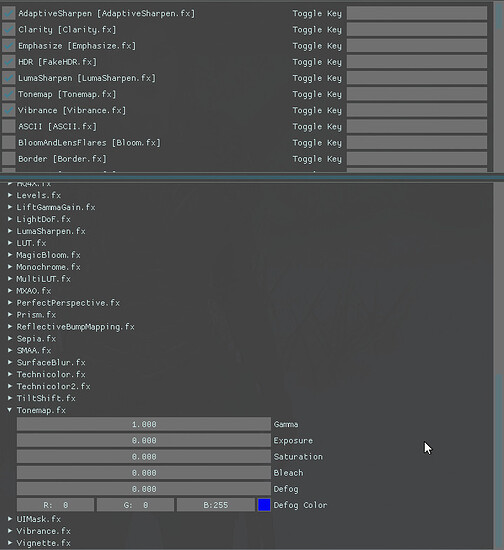Click the Defog Color R value field

click(55, 505)
